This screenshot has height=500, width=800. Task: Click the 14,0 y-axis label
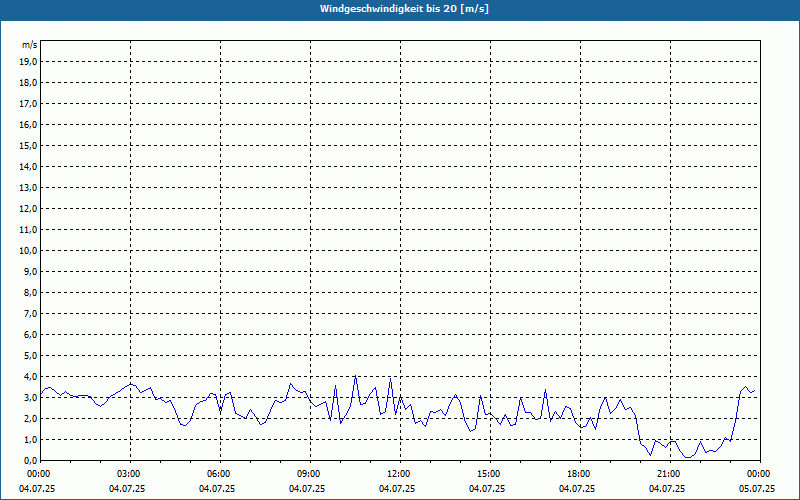(28, 166)
